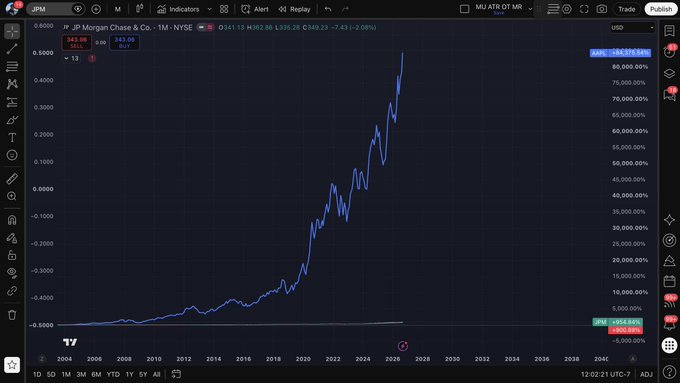Viewport: 680px width, 383px height.
Task: Collapse the 13 indicators legend
Action: pos(71,58)
